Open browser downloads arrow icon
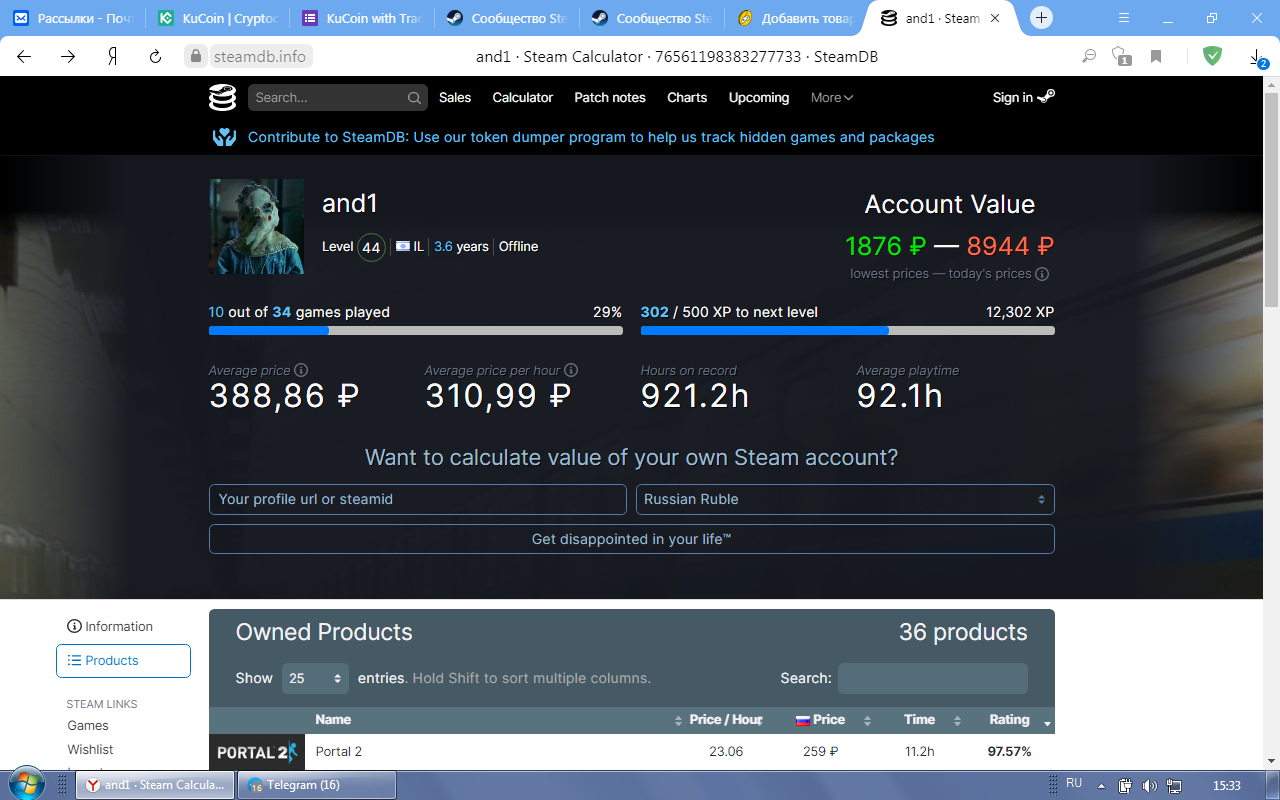This screenshot has height=800, width=1280. (x=1258, y=58)
